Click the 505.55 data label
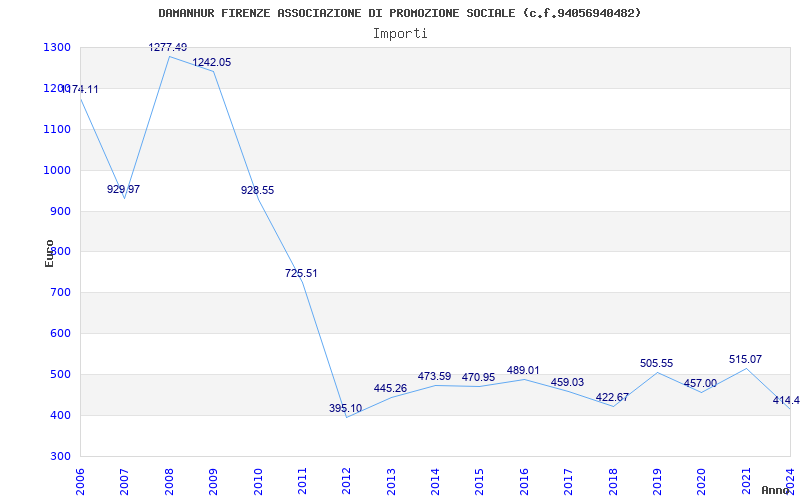The width and height of the screenshot is (800, 500). 657,363
